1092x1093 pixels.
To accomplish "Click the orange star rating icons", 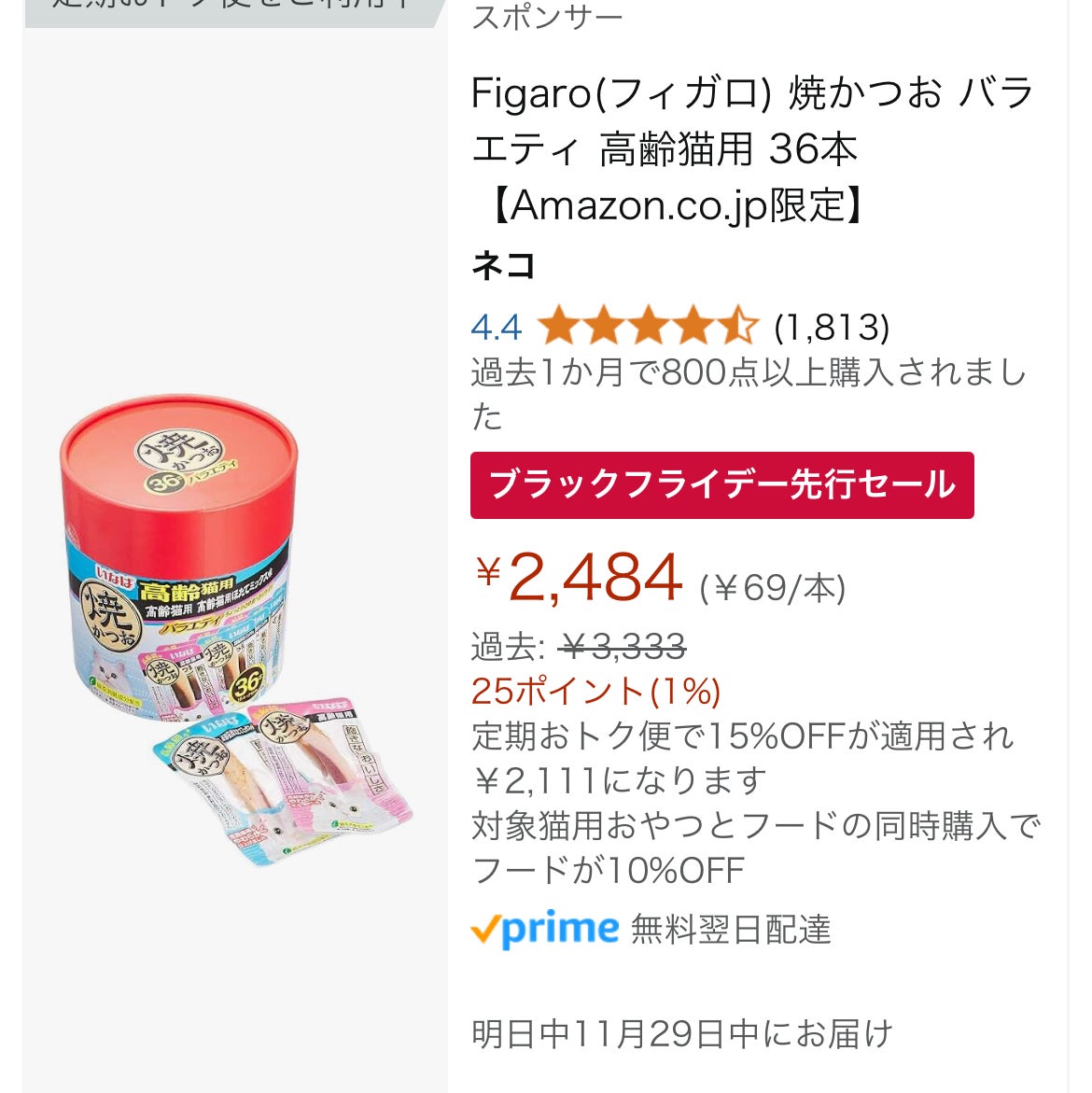I will click(x=648, y=327).
